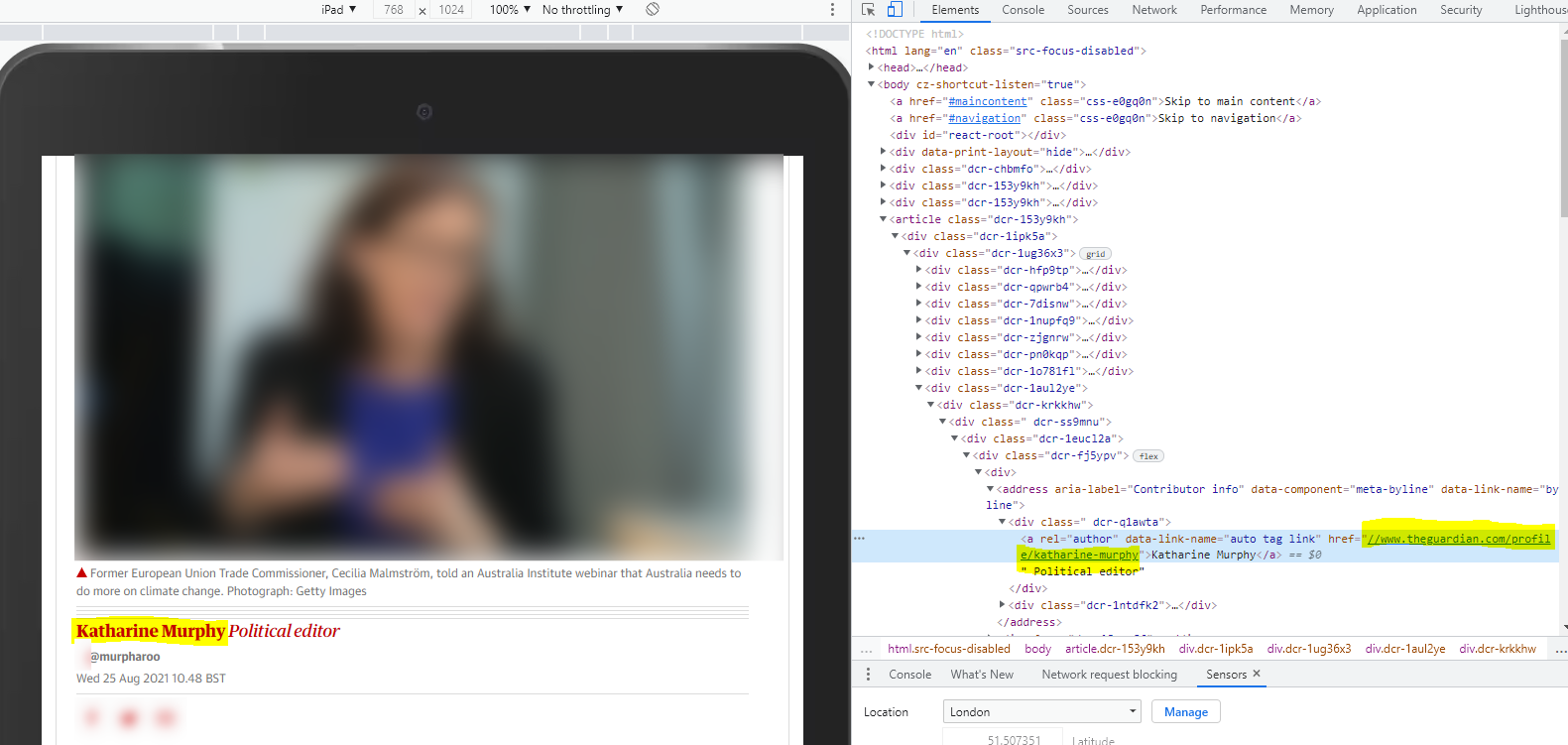Open the No throttling dropdown

tap(582, 10)
